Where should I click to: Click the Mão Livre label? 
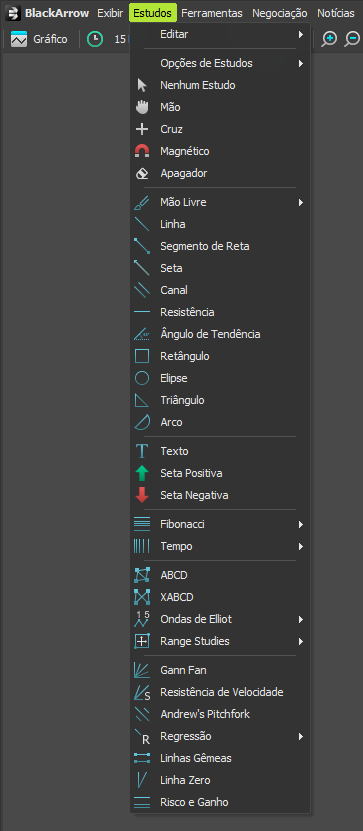point(183,202)
